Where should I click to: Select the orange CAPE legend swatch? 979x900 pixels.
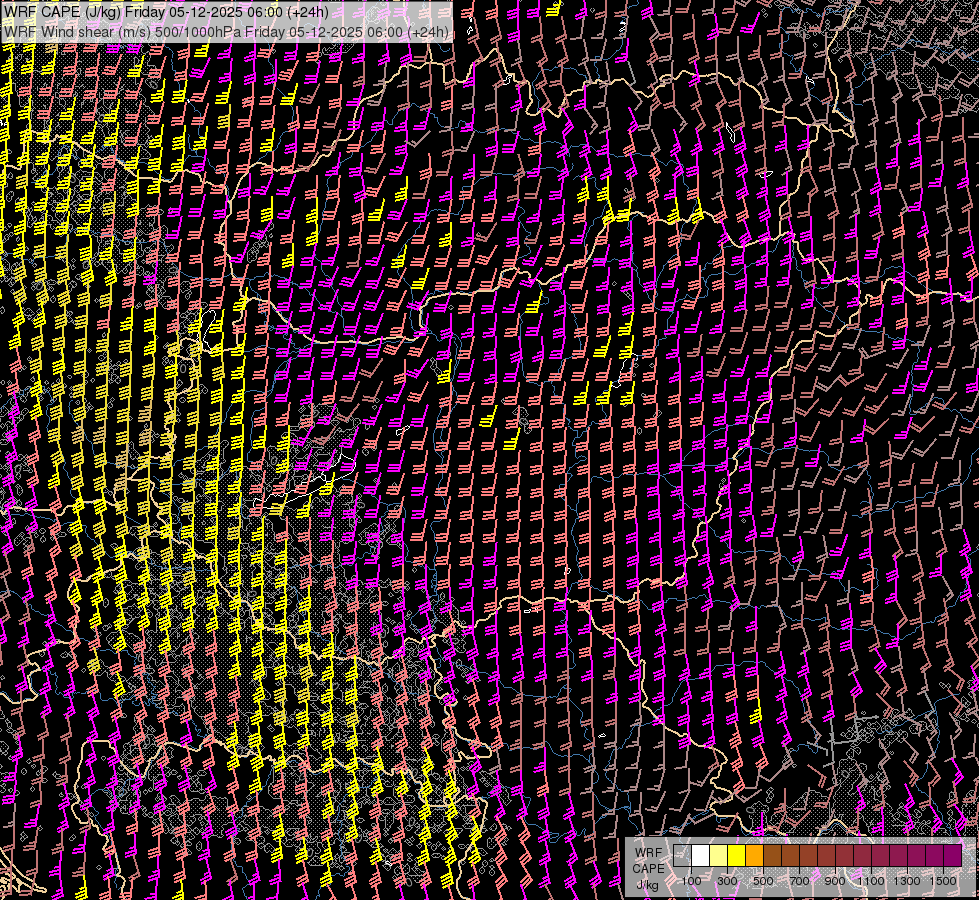[755, 855]
